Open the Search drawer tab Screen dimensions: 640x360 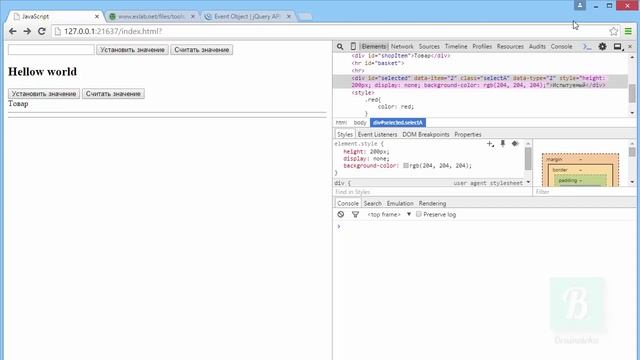pos(373,203)
